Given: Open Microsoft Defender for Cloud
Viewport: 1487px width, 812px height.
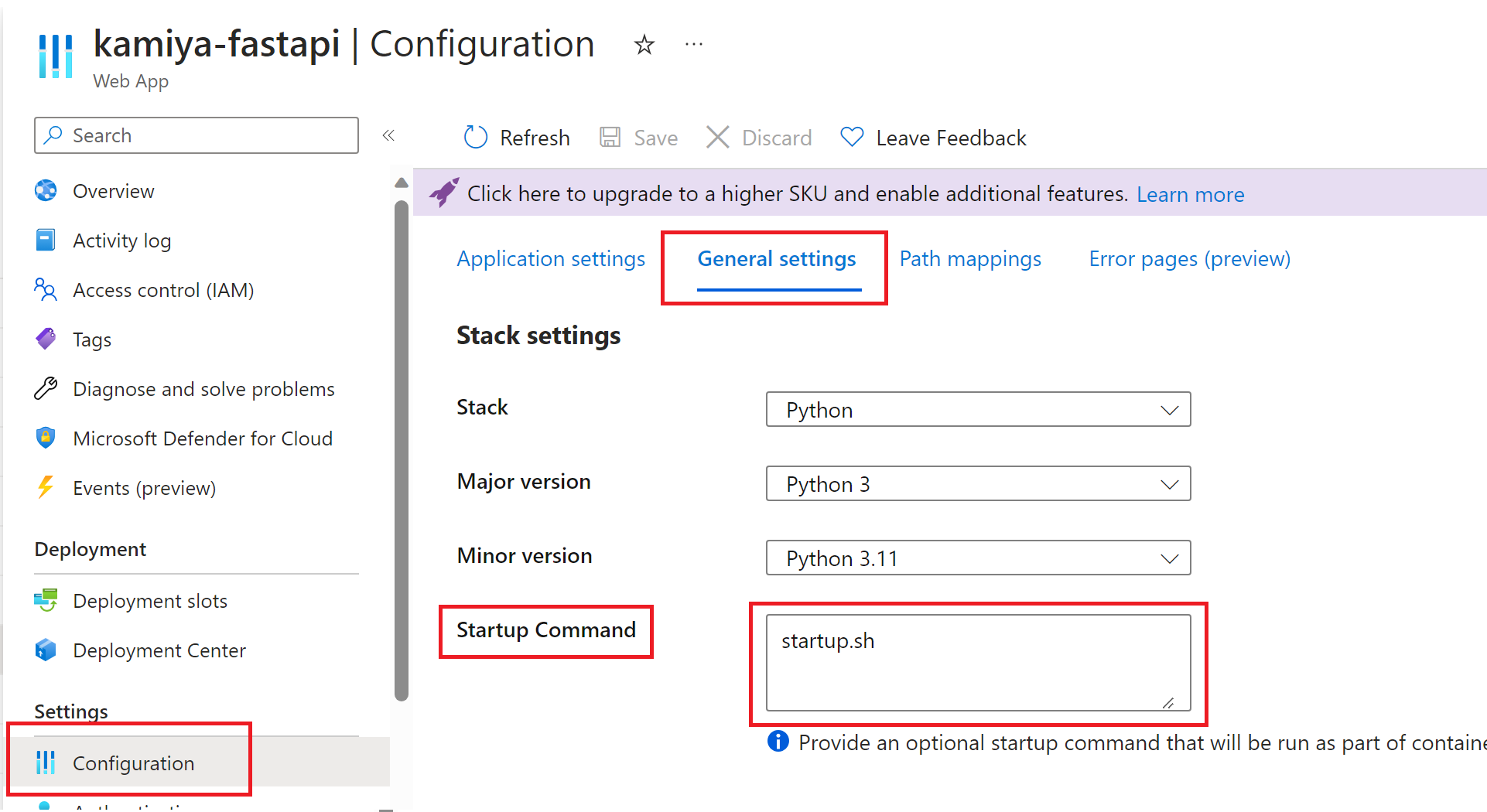Looking at the screenshot, I should click(x=202, y=438).
